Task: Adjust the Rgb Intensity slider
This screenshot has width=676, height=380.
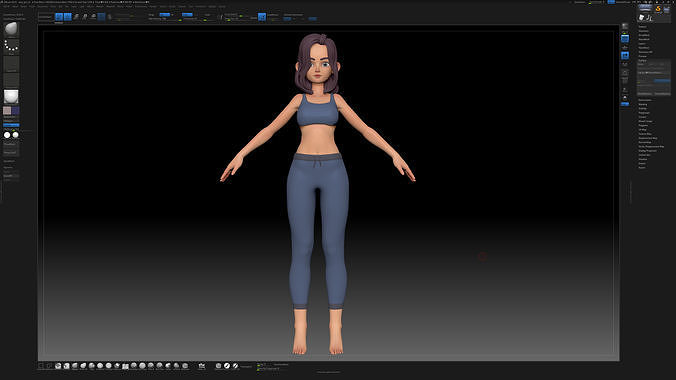Action: [x=164, y=19]
